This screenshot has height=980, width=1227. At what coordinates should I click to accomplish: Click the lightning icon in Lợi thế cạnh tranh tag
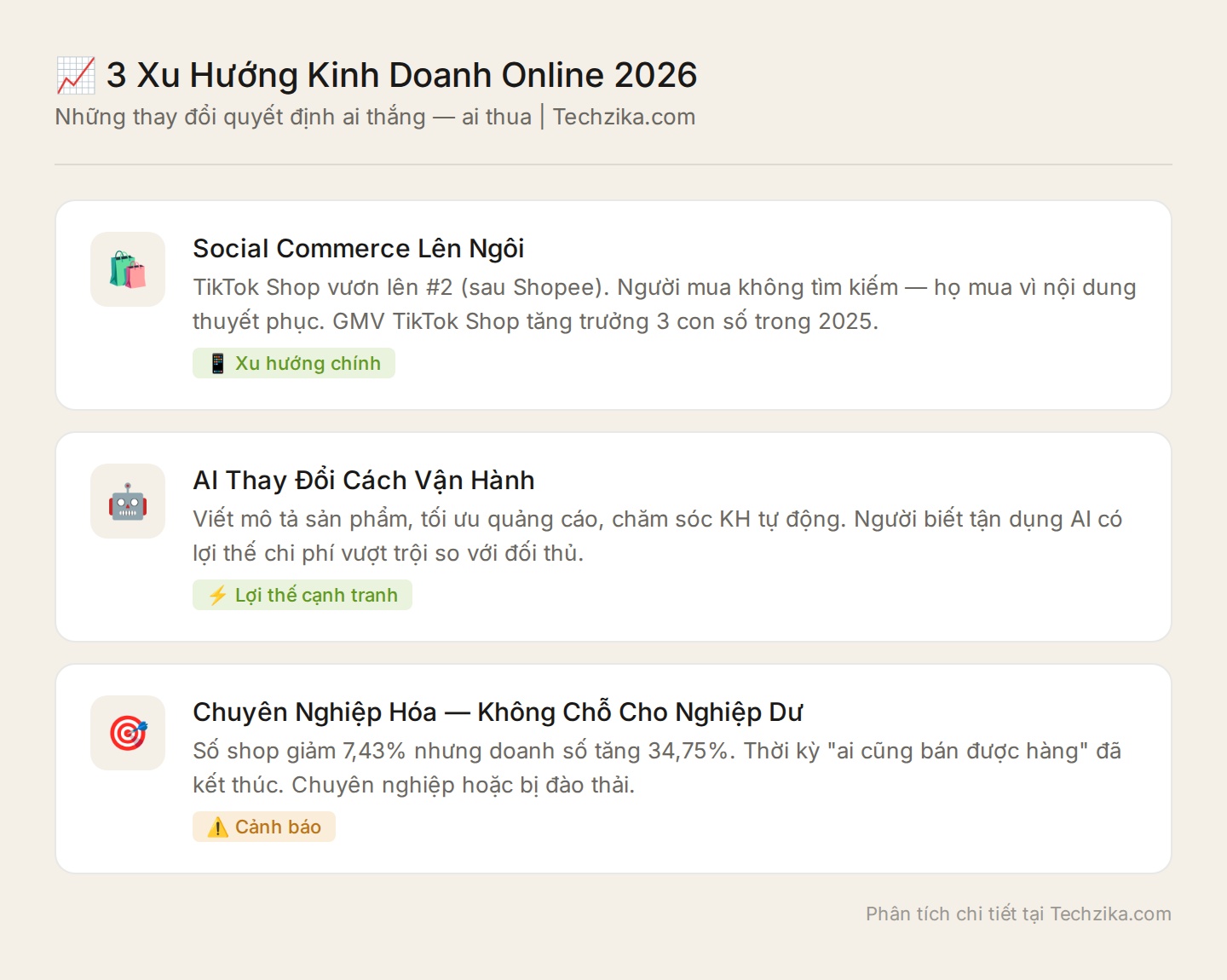(218, 595)
